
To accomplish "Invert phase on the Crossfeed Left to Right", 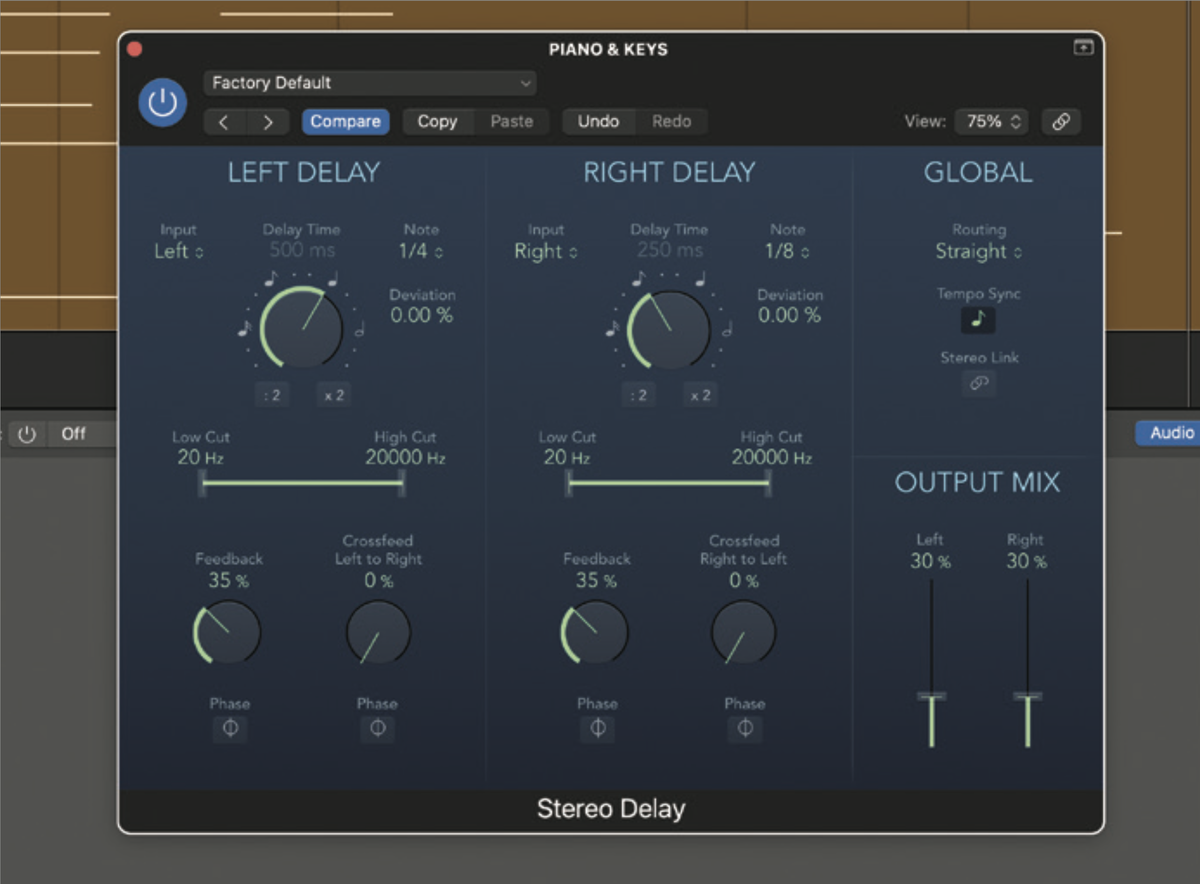I will pyautogui.click(x=377, y=729).
